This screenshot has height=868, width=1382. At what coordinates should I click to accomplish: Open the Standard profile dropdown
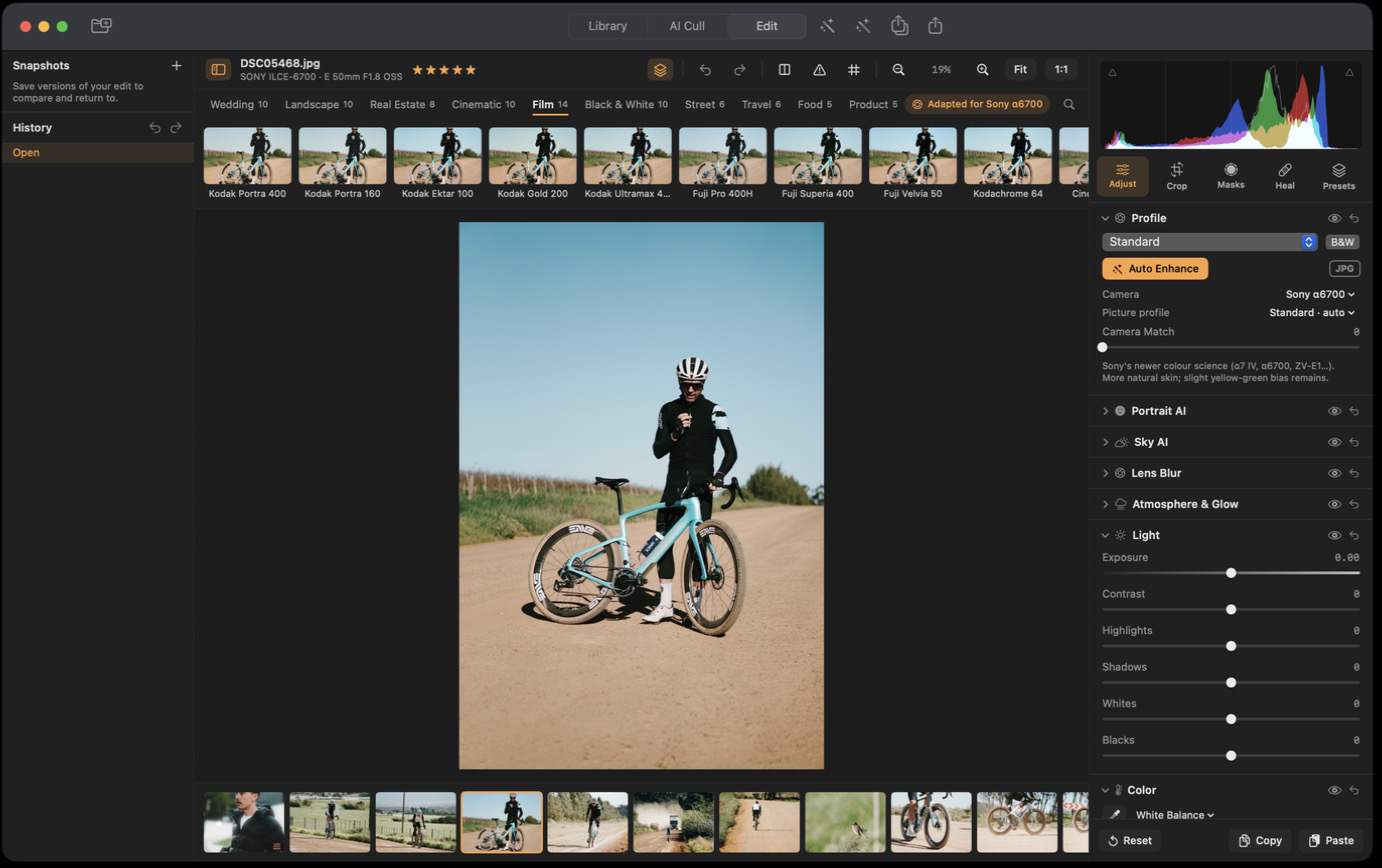[1210, 242]
